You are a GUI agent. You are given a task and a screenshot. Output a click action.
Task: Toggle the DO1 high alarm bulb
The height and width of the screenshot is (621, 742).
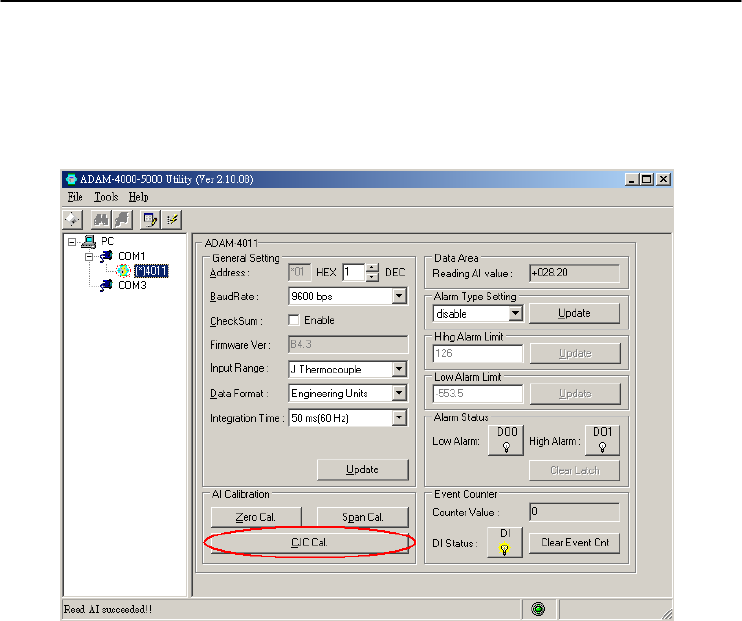(602, 440)
